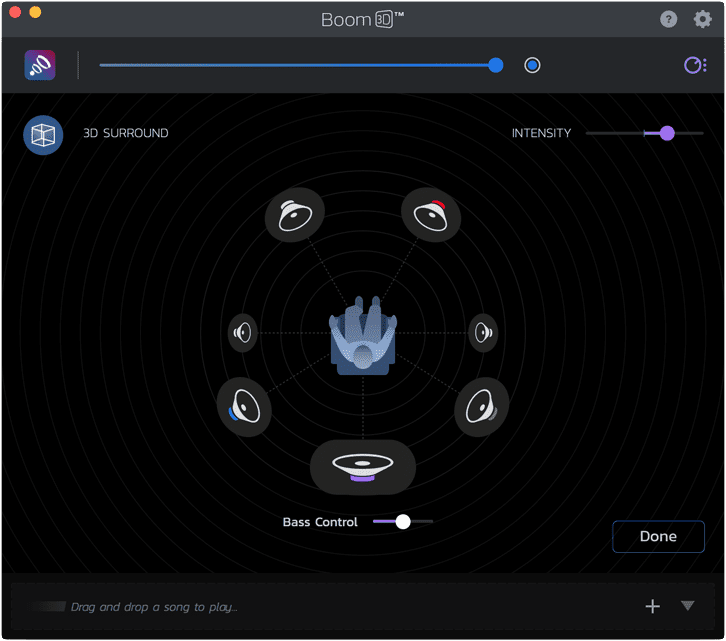Toggle the 3D Surround cube icon
Image resolution: width=726 pixels, height=641 pixels.
click(43, 135)
